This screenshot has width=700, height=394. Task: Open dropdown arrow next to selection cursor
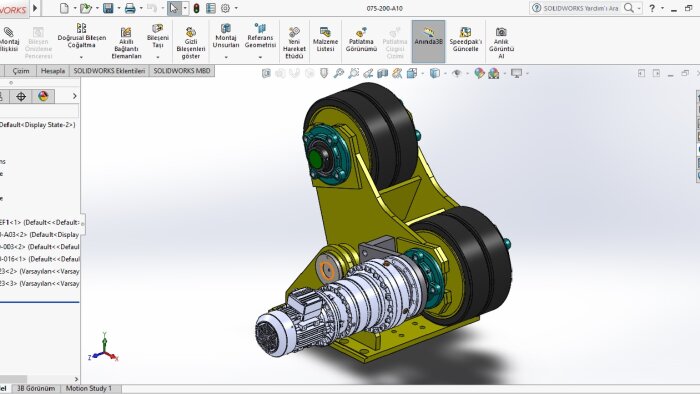(x=185, y=8)
